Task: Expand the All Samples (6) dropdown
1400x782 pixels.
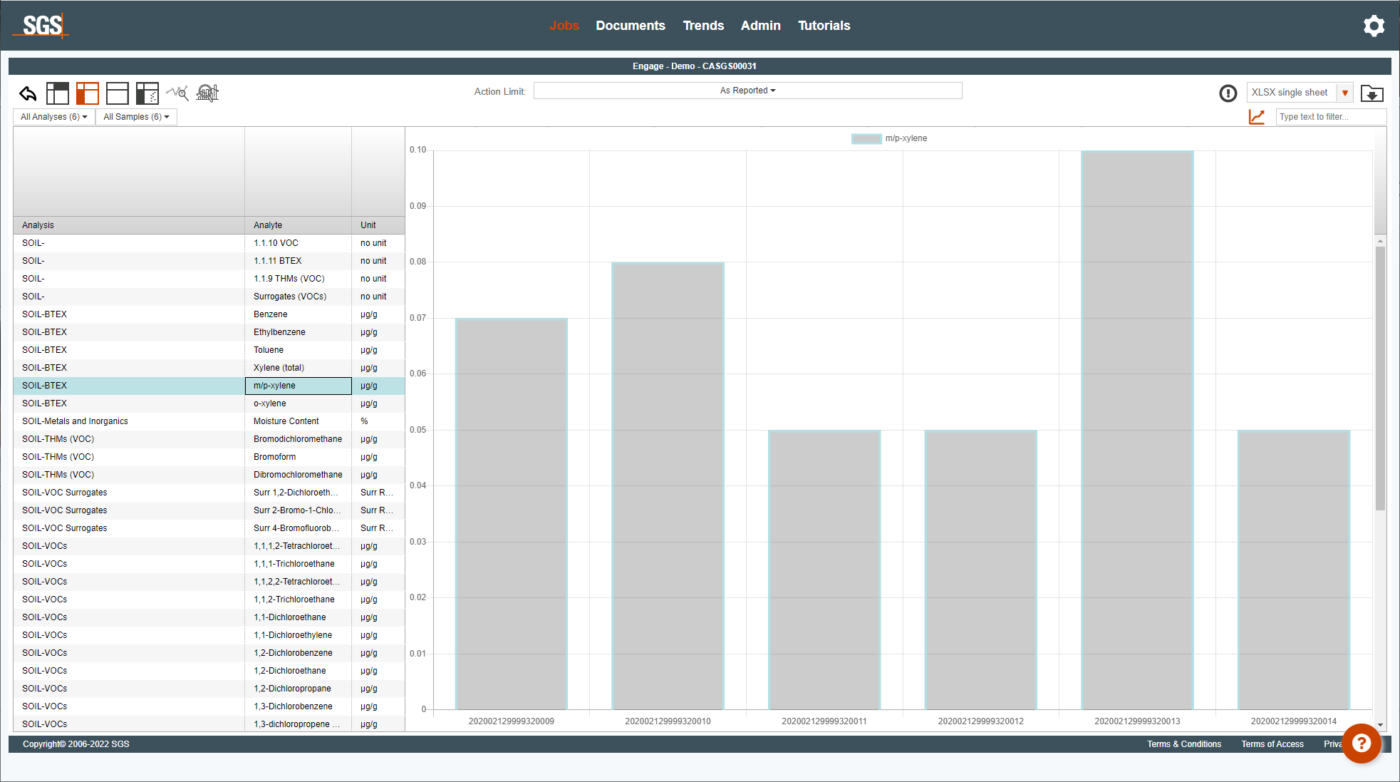Action: (136, 117)
